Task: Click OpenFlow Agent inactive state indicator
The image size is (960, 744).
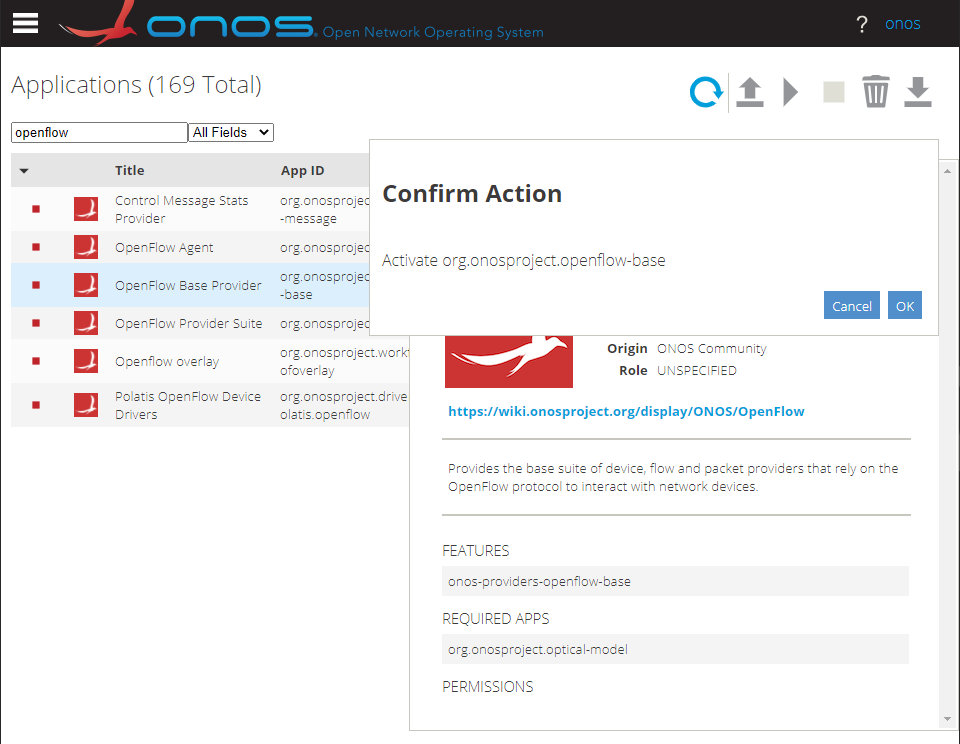Action: 36,247
